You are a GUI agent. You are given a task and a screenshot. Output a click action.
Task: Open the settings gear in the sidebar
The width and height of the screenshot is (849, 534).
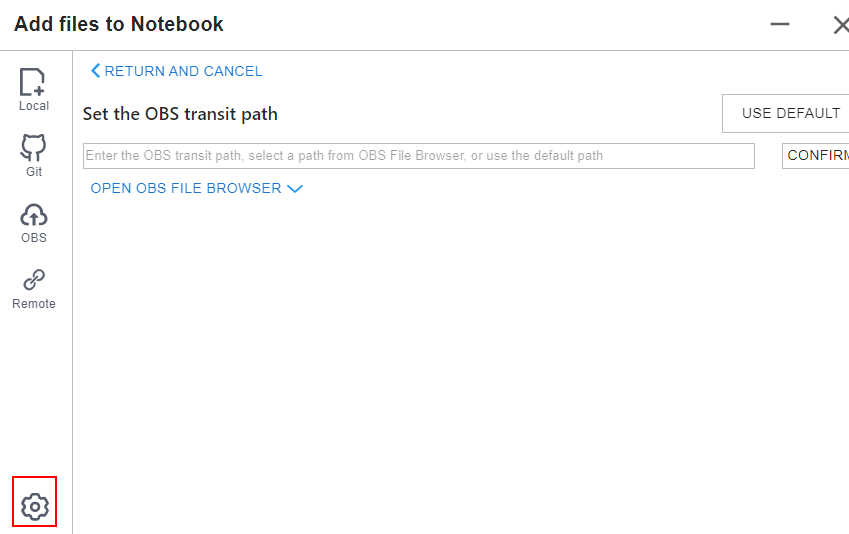(x=35, y=506)
